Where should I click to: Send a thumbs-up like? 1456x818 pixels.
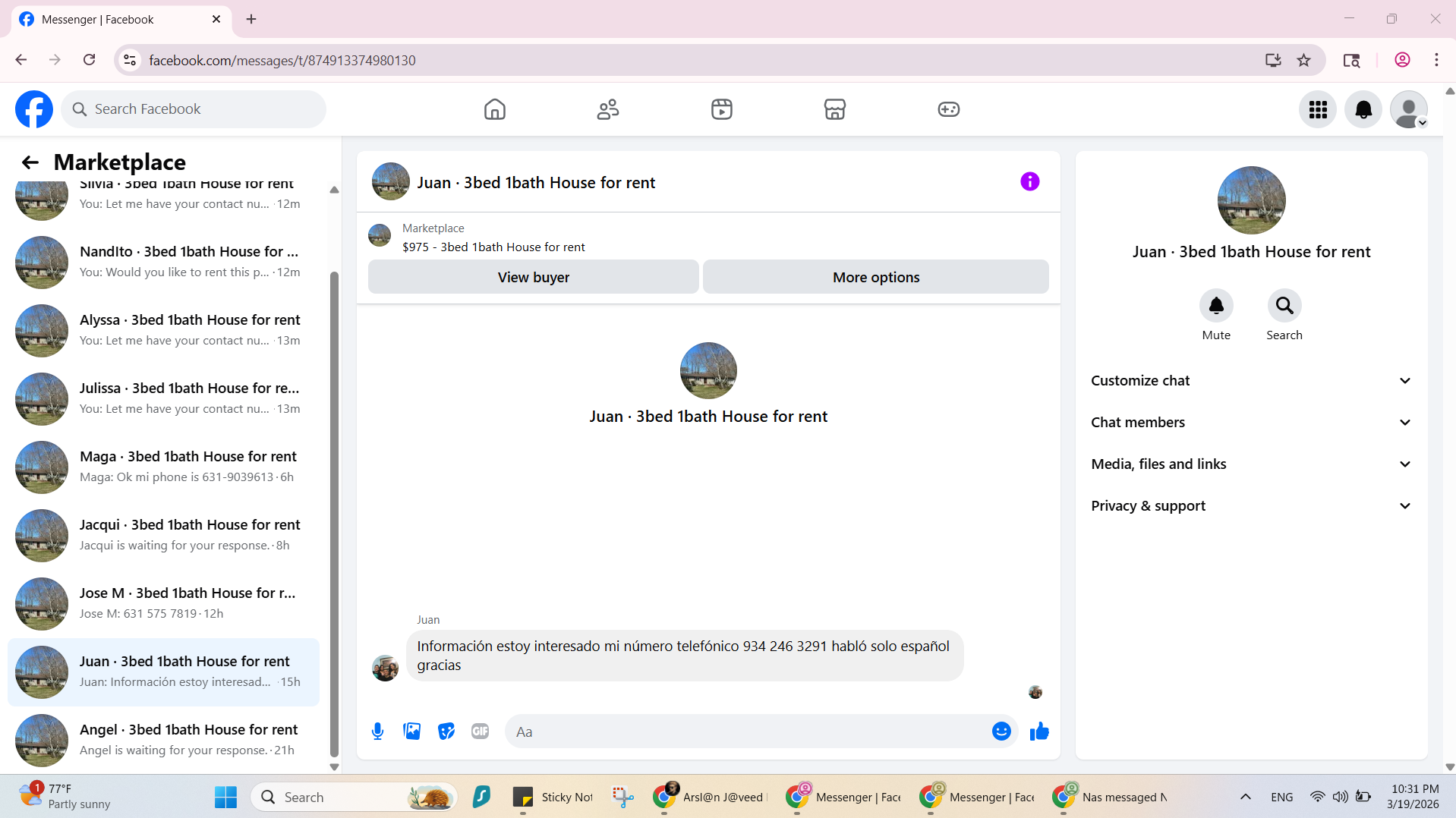tap(1039, 731)
